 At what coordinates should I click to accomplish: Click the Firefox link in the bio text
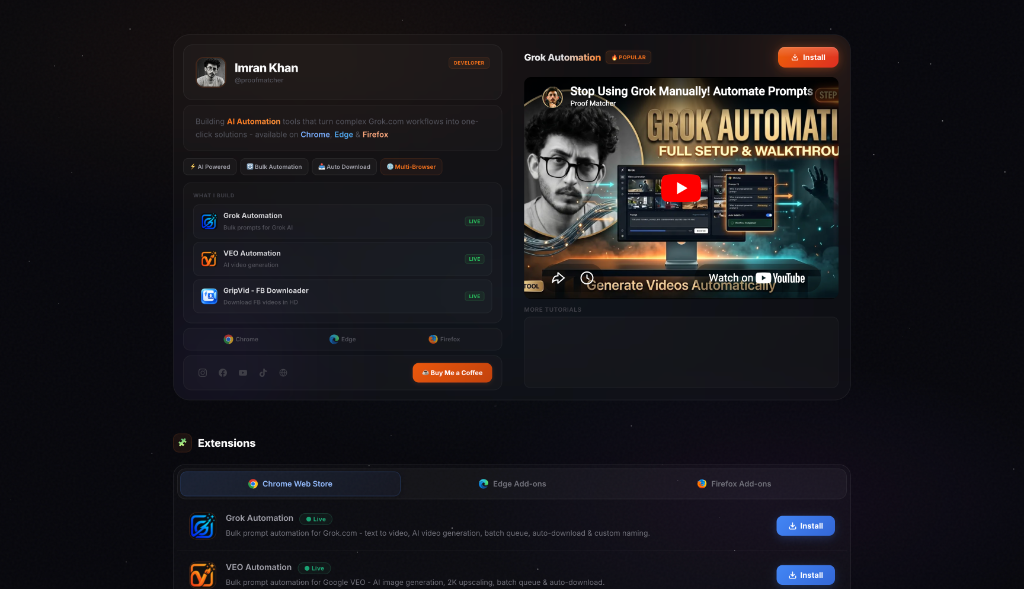(375, 135)
